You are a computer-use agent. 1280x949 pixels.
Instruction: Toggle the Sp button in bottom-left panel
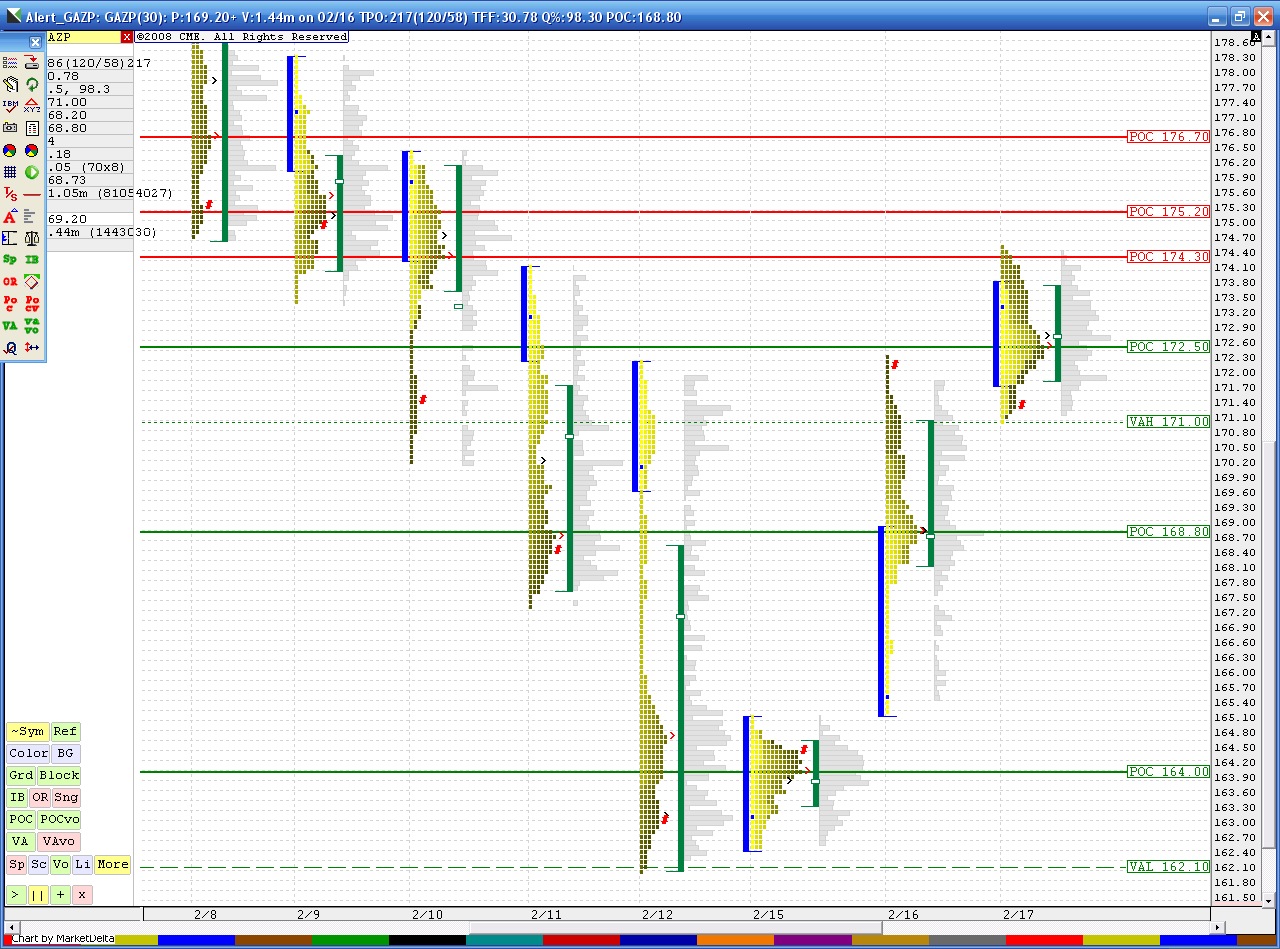[x=17, y=864]
